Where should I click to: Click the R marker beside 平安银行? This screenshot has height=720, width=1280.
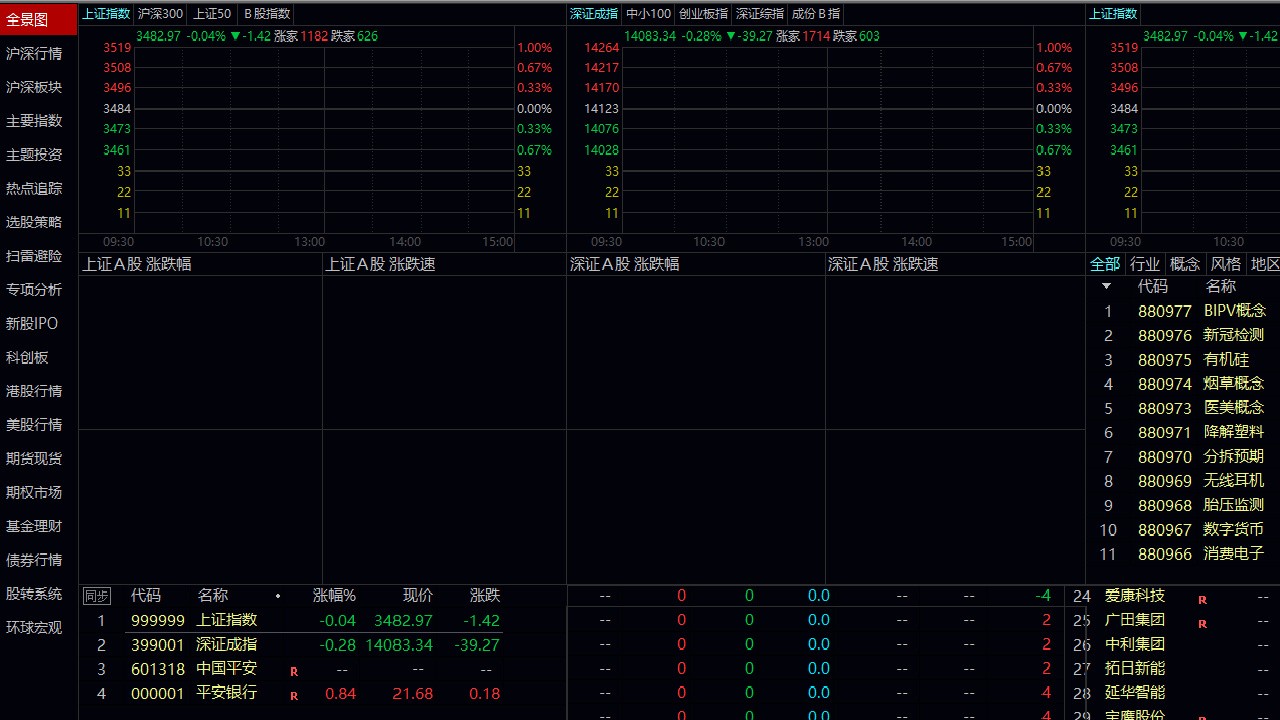294,696
